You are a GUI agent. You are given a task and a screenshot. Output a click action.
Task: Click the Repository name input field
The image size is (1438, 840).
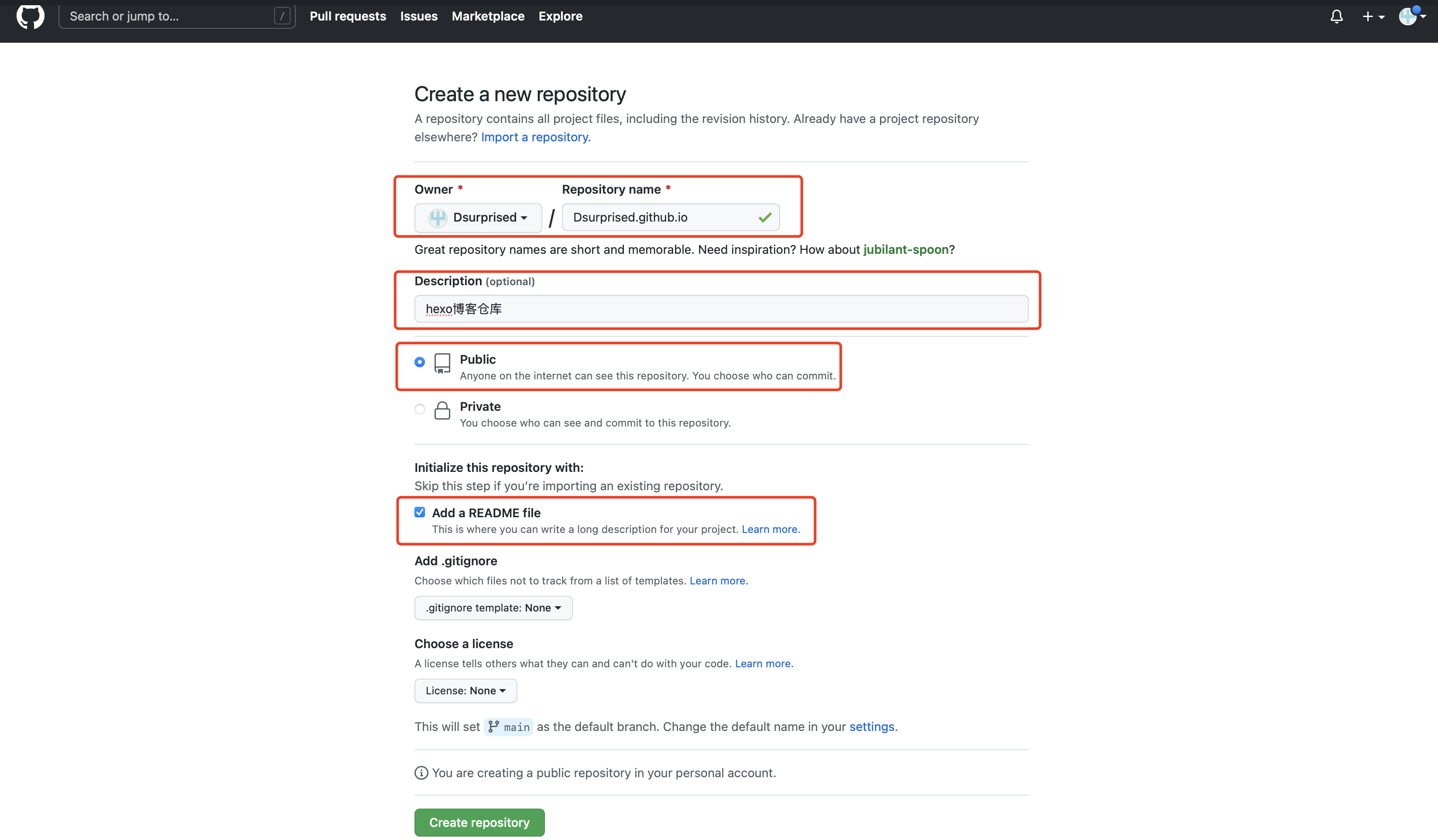click(662, 217)
